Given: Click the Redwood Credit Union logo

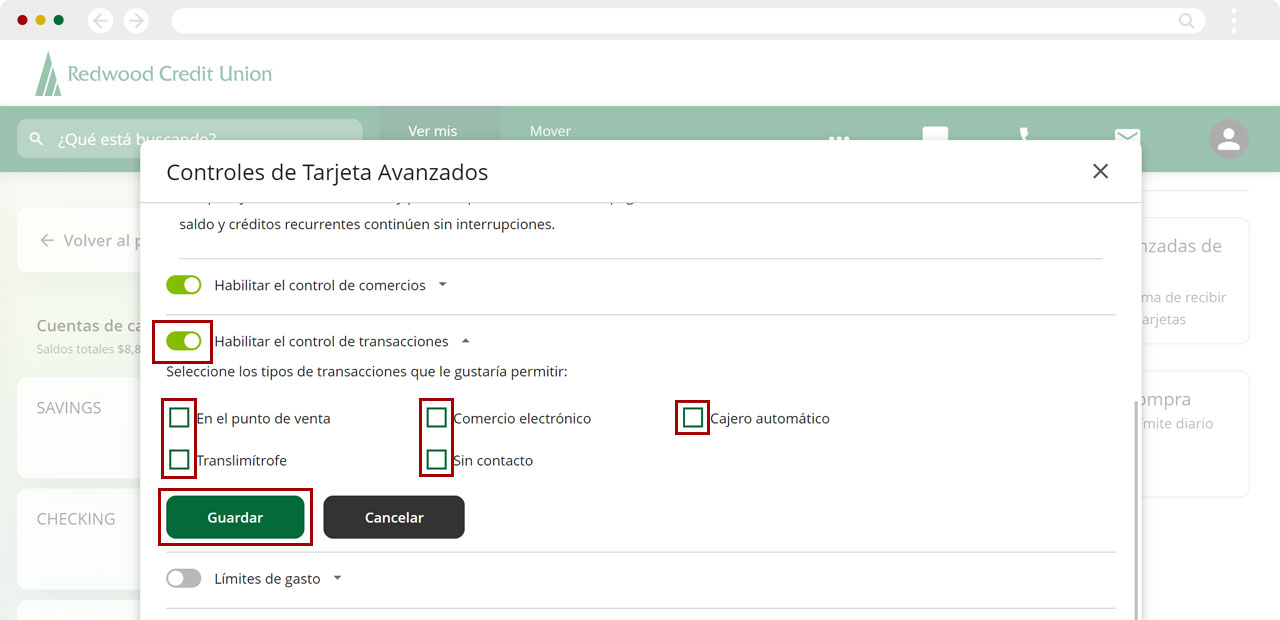Looking at the screenshot, I should pyautogui.click(x=153, y=74).
